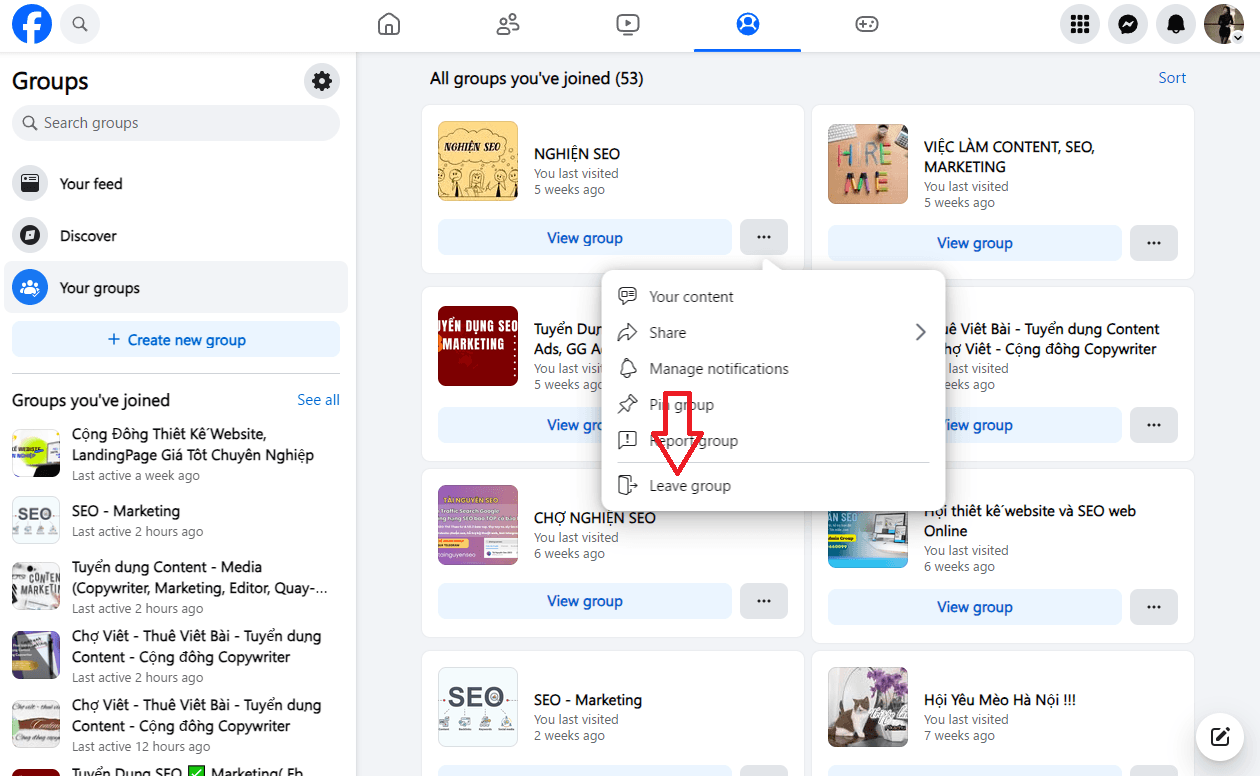Open the Chợ Việt group active 2 hours ago

[x=176, y=656]
